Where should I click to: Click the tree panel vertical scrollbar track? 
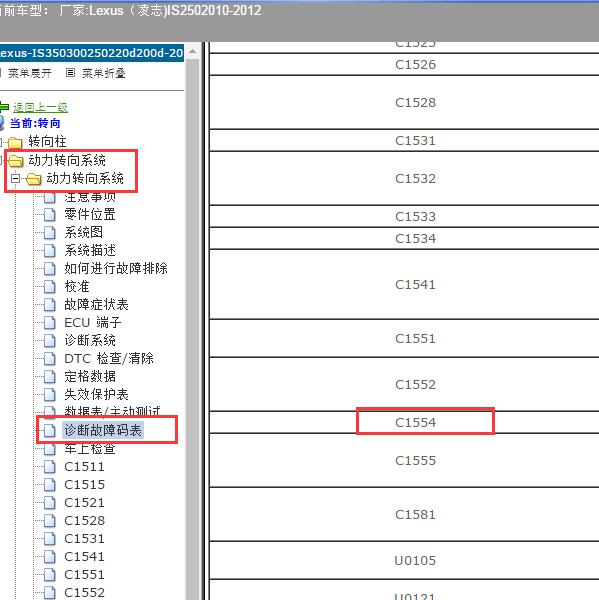coord(193,329)
